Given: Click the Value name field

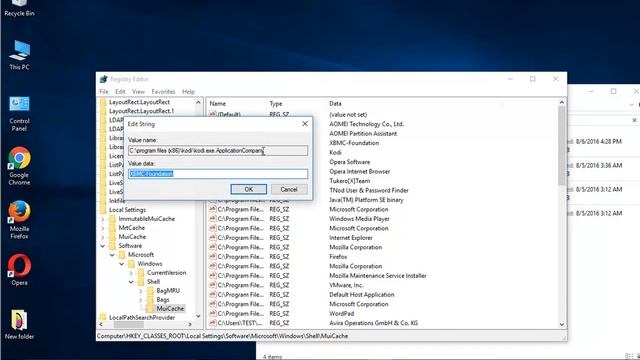Looking at the screenshot, I should tap(218, 151).
